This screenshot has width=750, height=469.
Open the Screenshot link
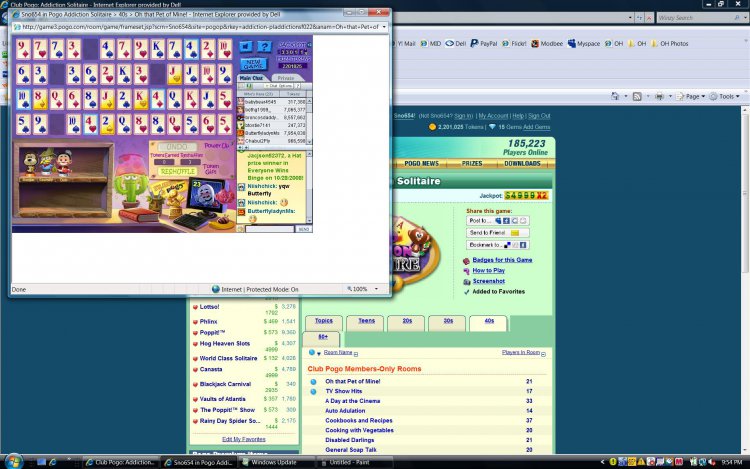click(x=488, y=281)
